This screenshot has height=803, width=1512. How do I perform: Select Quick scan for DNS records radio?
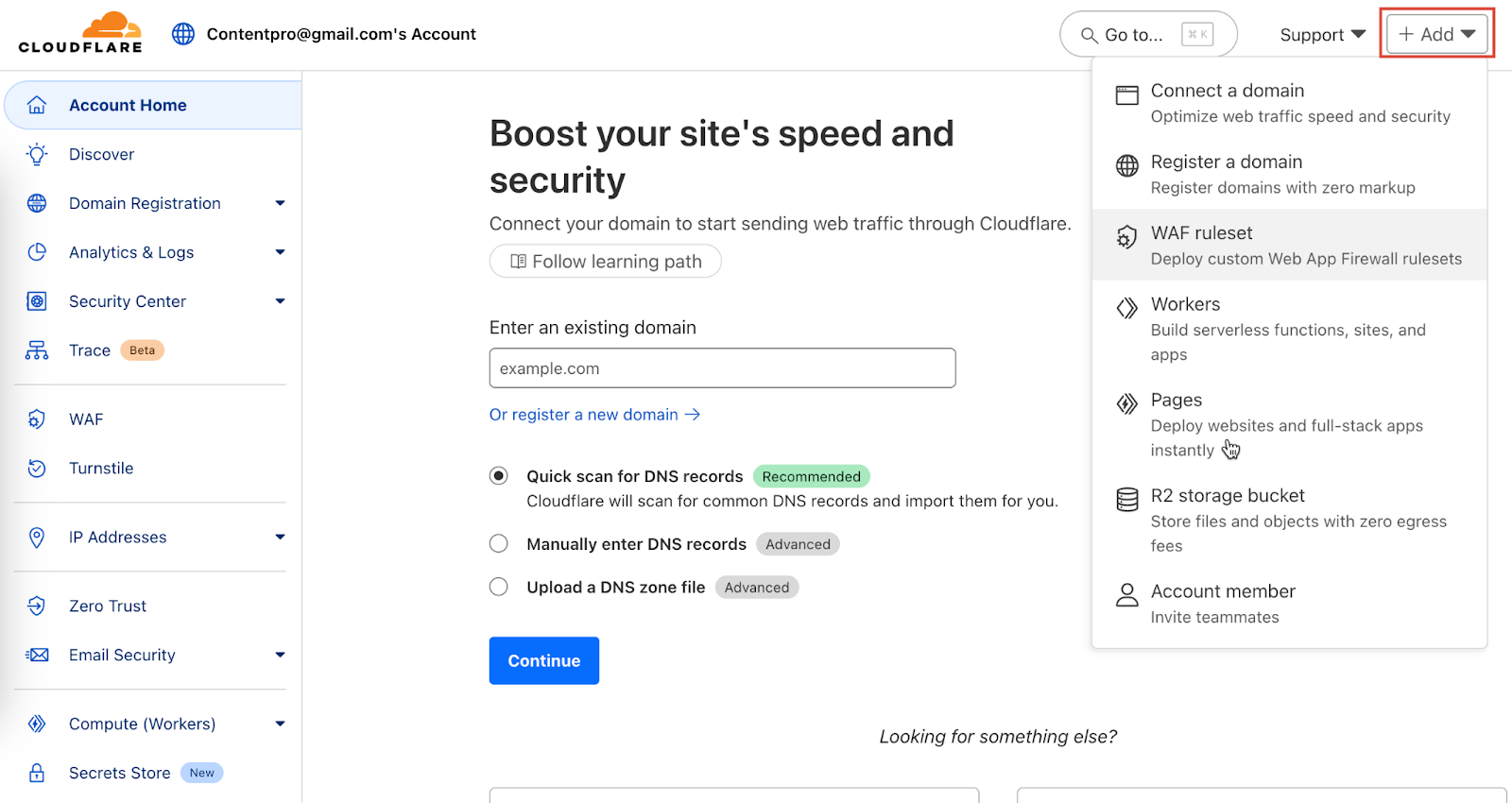click(x=499, y=476)
